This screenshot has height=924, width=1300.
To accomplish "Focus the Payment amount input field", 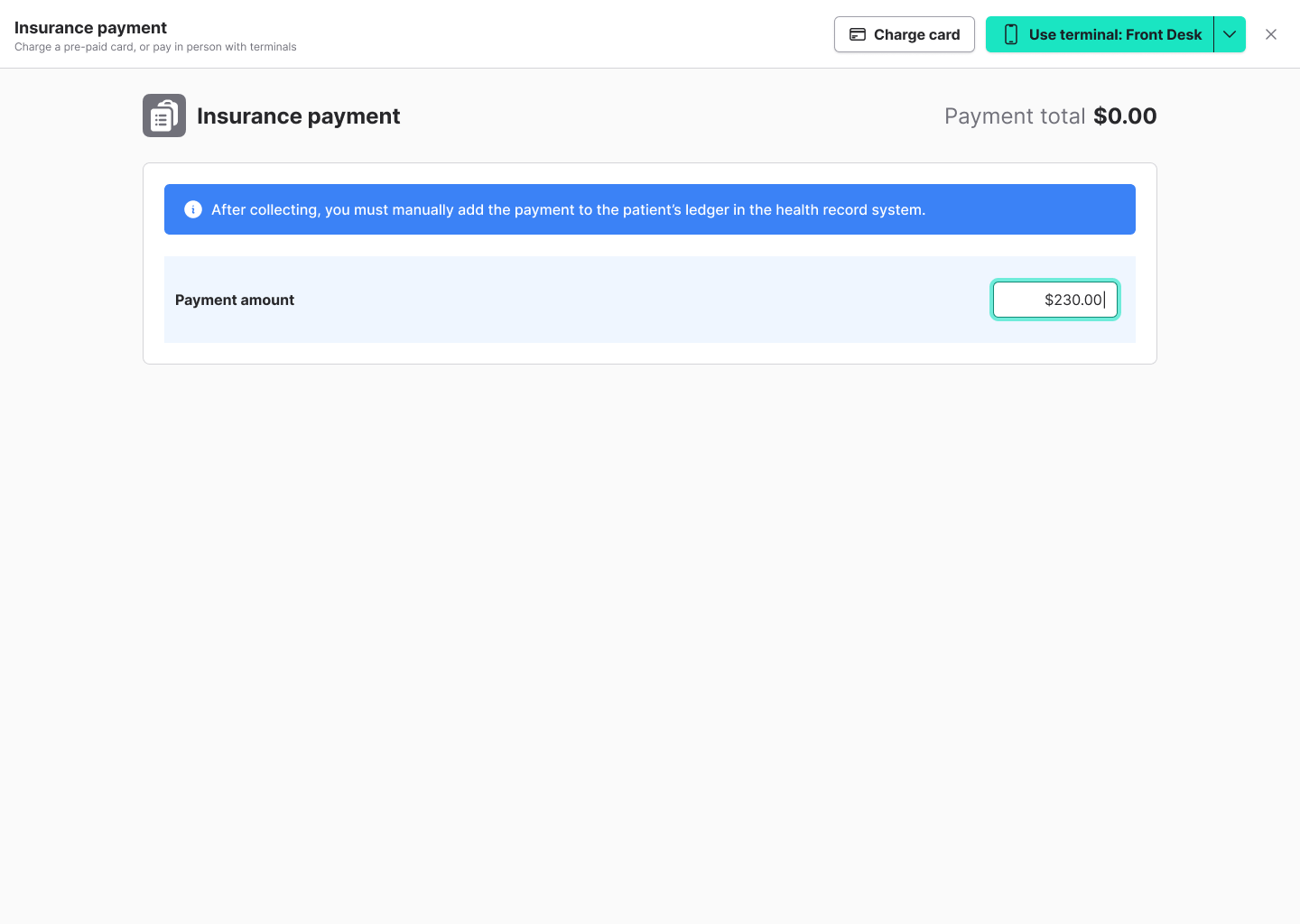I will (x=1055, y=300).
